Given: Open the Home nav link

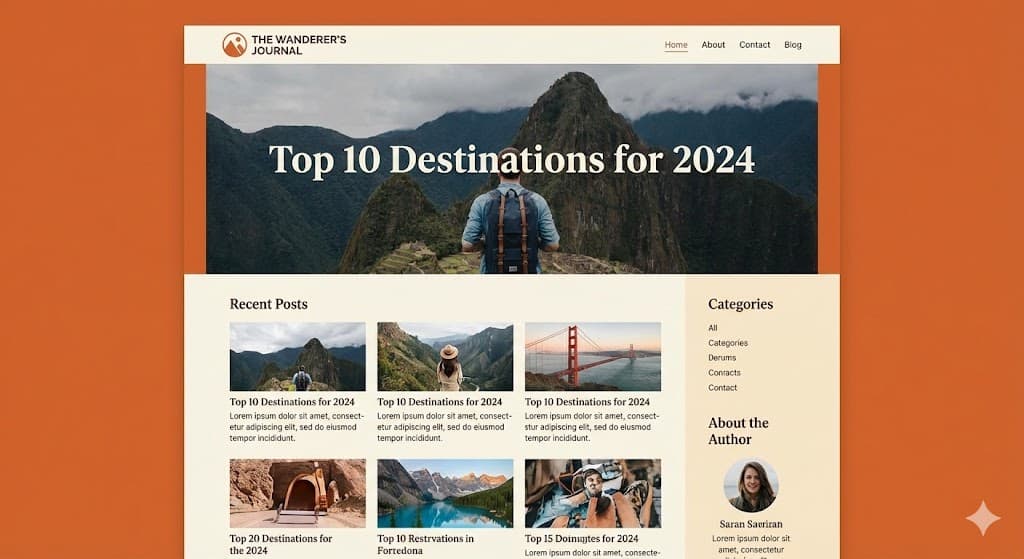Looking at the screenshot, I should (x=676, y=45).
